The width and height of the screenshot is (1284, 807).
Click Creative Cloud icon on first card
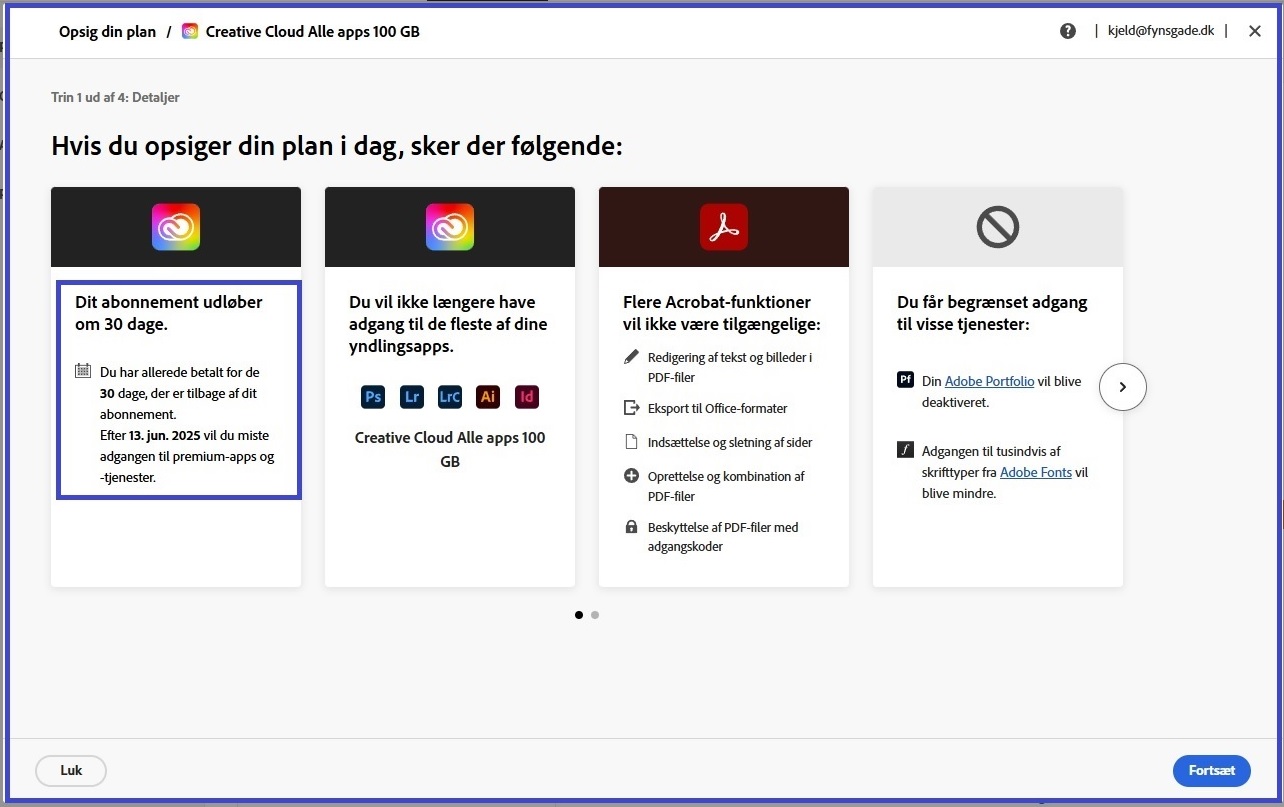click(176, 227)
